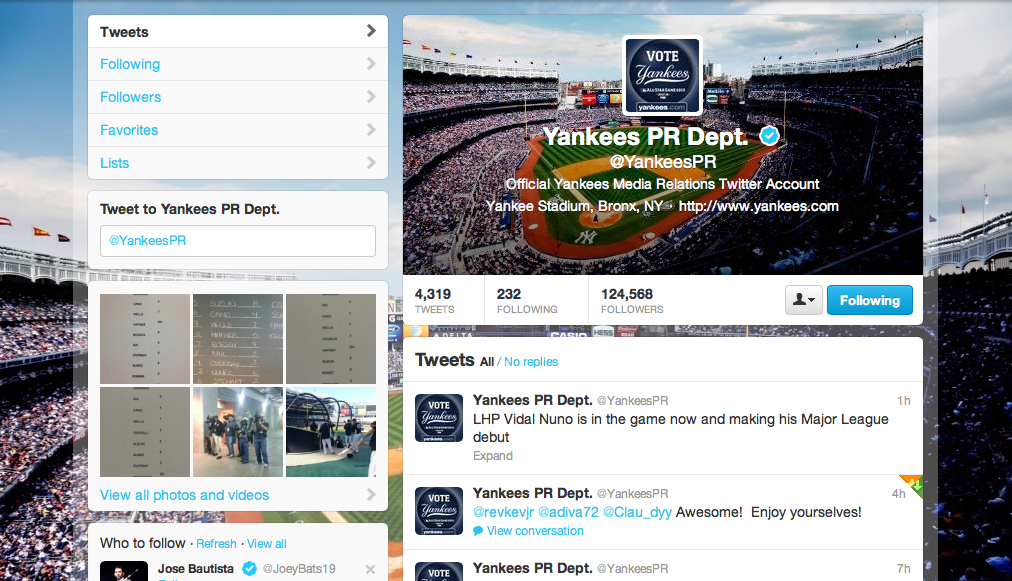Open the http://www.yankees.com profile link
Image resolution: width=1012 pixels, height=581 pixels.
[758, 206]
